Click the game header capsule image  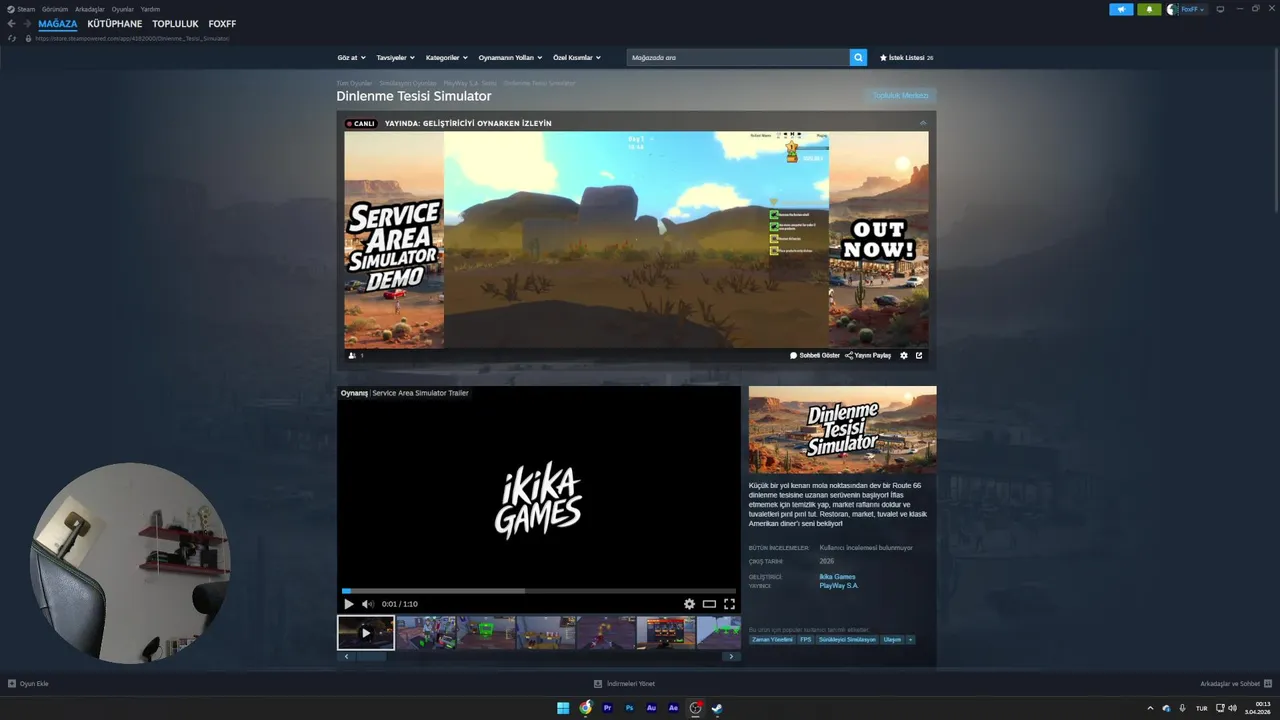coord(843,430)
